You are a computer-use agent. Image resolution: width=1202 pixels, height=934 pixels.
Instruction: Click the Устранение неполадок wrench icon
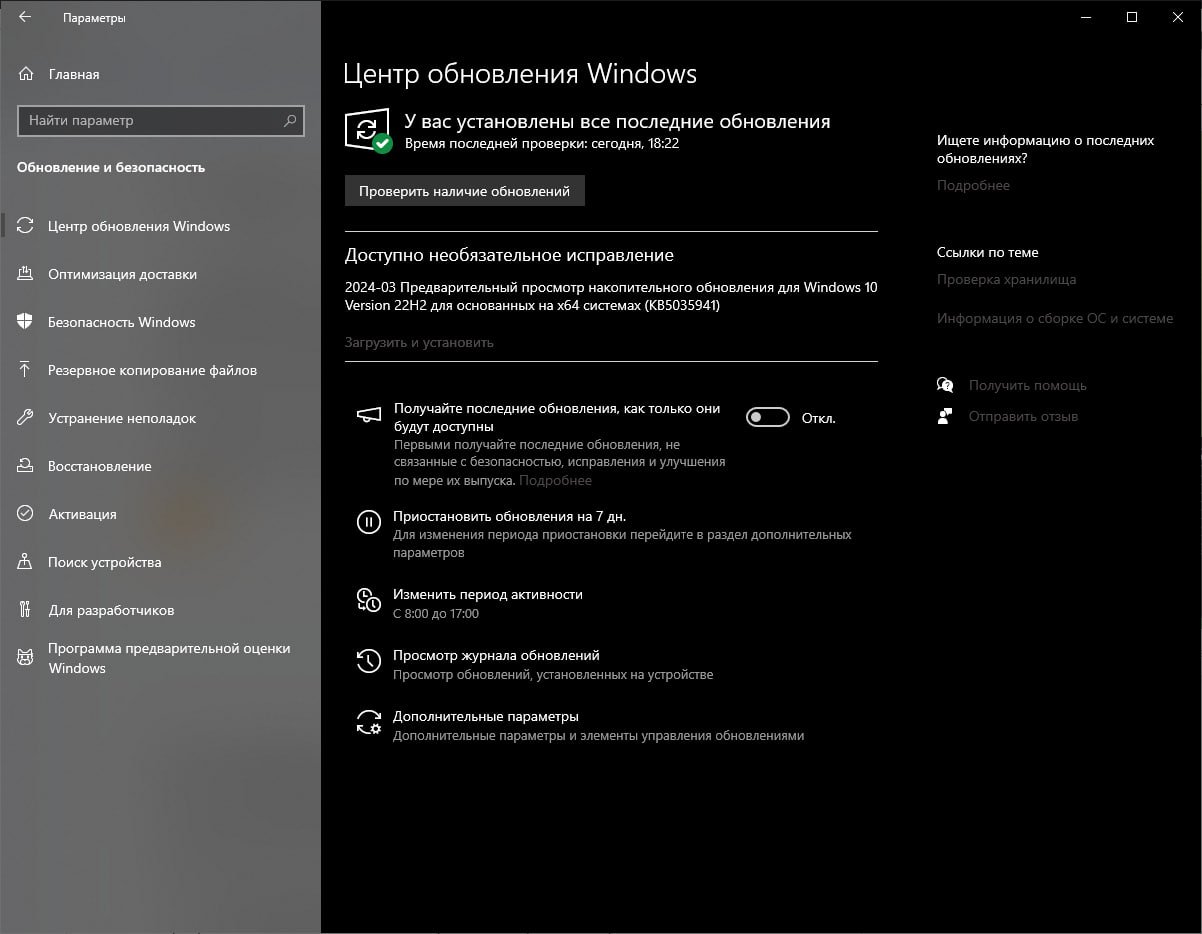(x=26, y=418)
